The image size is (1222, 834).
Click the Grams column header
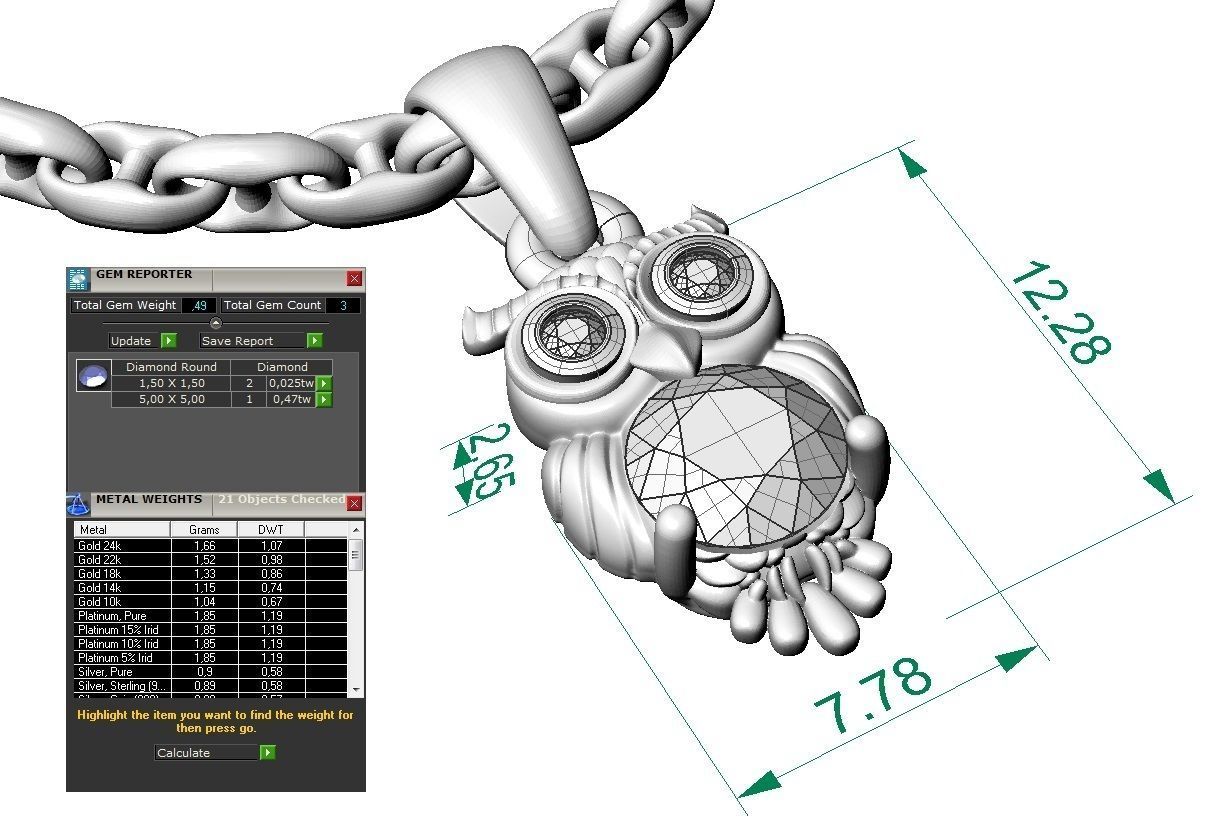click(x=204, y=529)
